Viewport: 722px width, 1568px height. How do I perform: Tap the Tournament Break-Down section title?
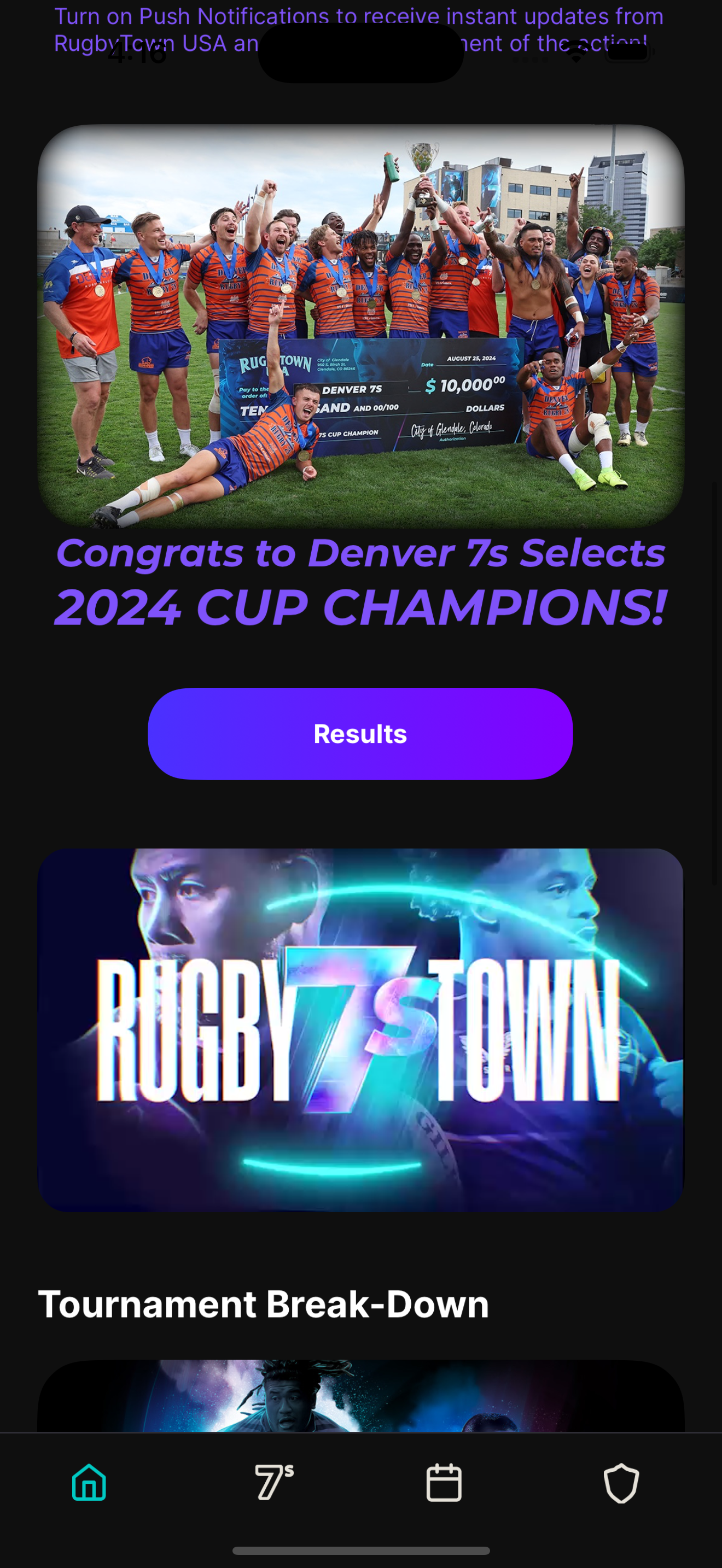pyautogui.click(x=263, y=1304)
